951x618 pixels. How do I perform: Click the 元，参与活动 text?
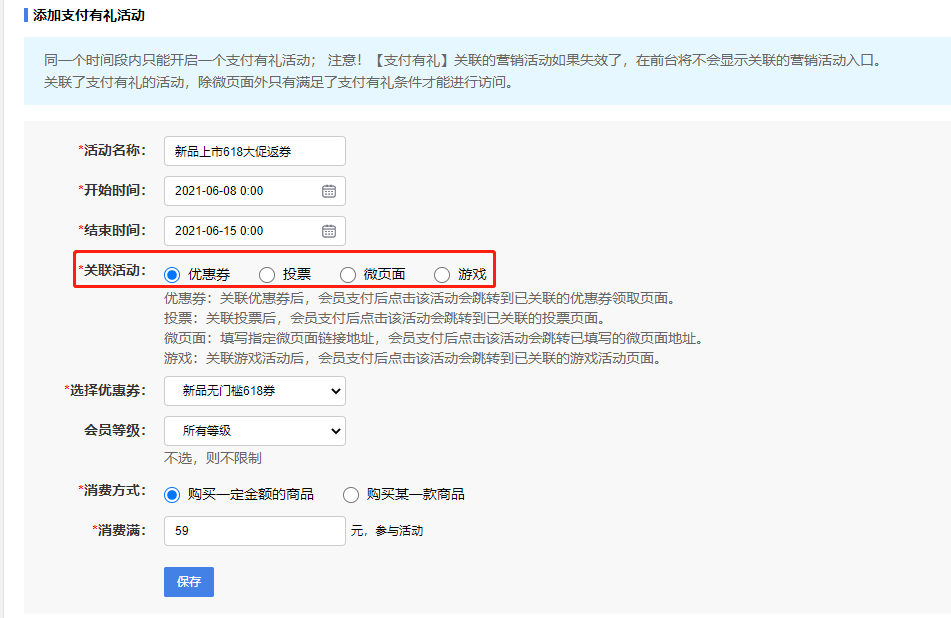(387, 531)
